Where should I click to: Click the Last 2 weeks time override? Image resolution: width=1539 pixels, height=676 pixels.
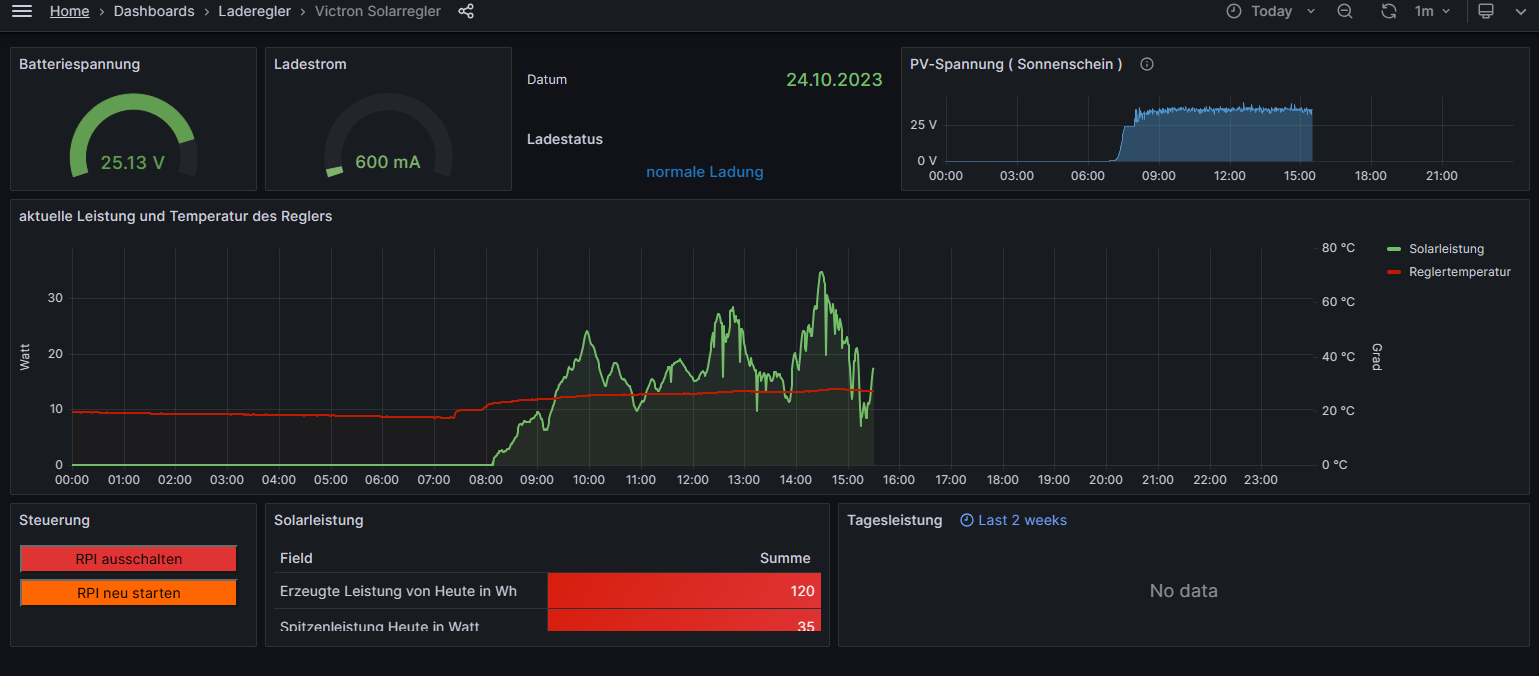click(x=1013, y=520)
